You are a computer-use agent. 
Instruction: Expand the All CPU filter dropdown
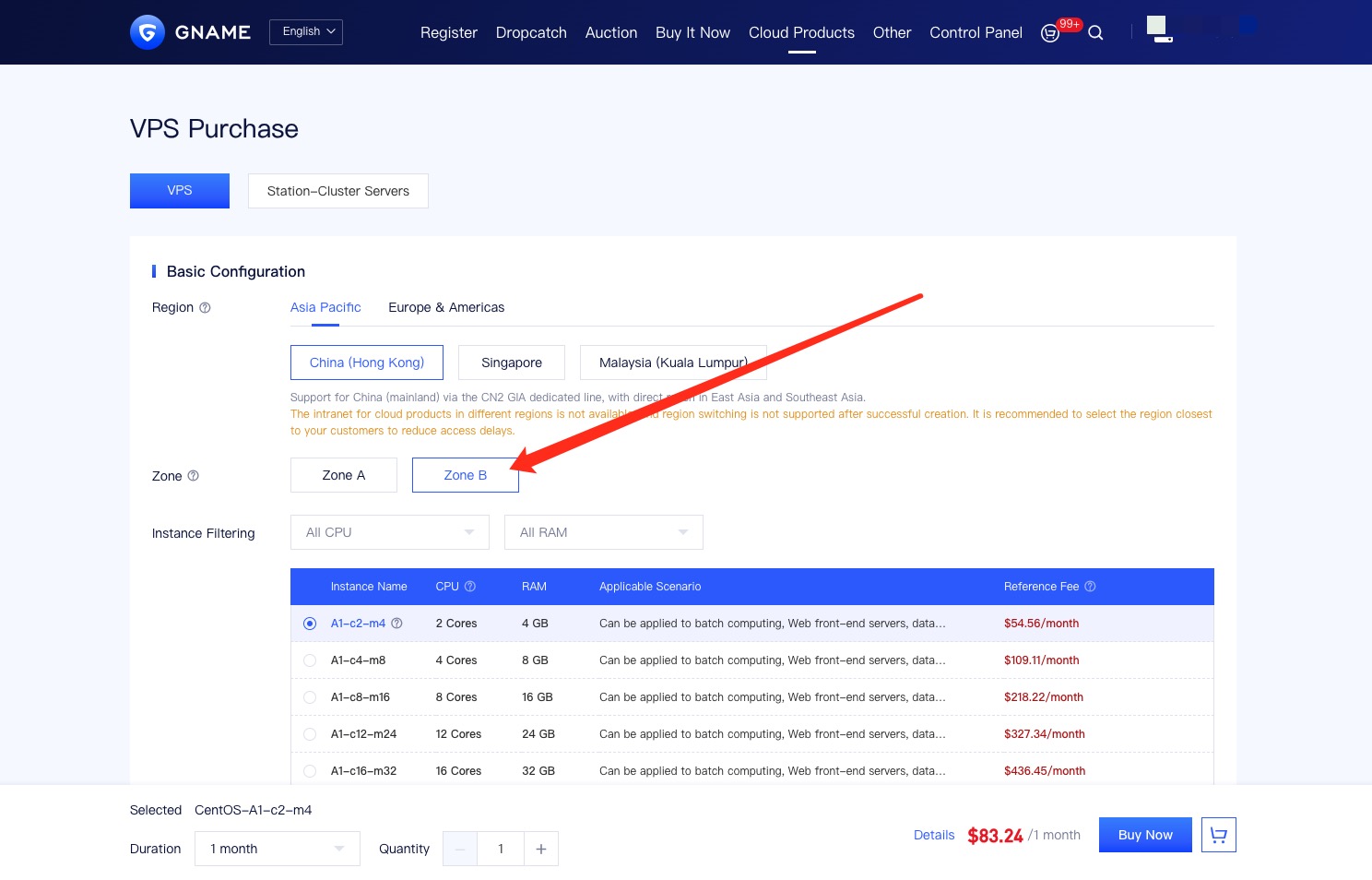[x=389, y=532]
